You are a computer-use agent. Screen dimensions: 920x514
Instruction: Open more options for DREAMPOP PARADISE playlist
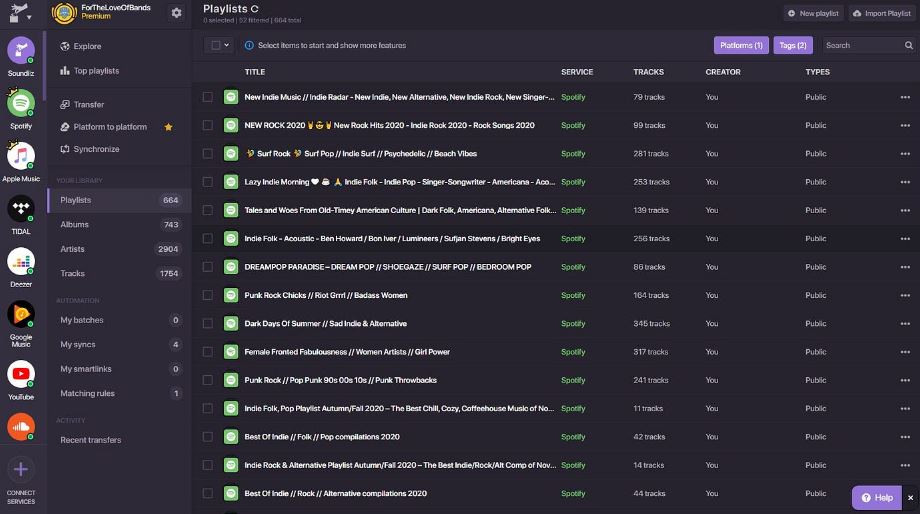905,267
